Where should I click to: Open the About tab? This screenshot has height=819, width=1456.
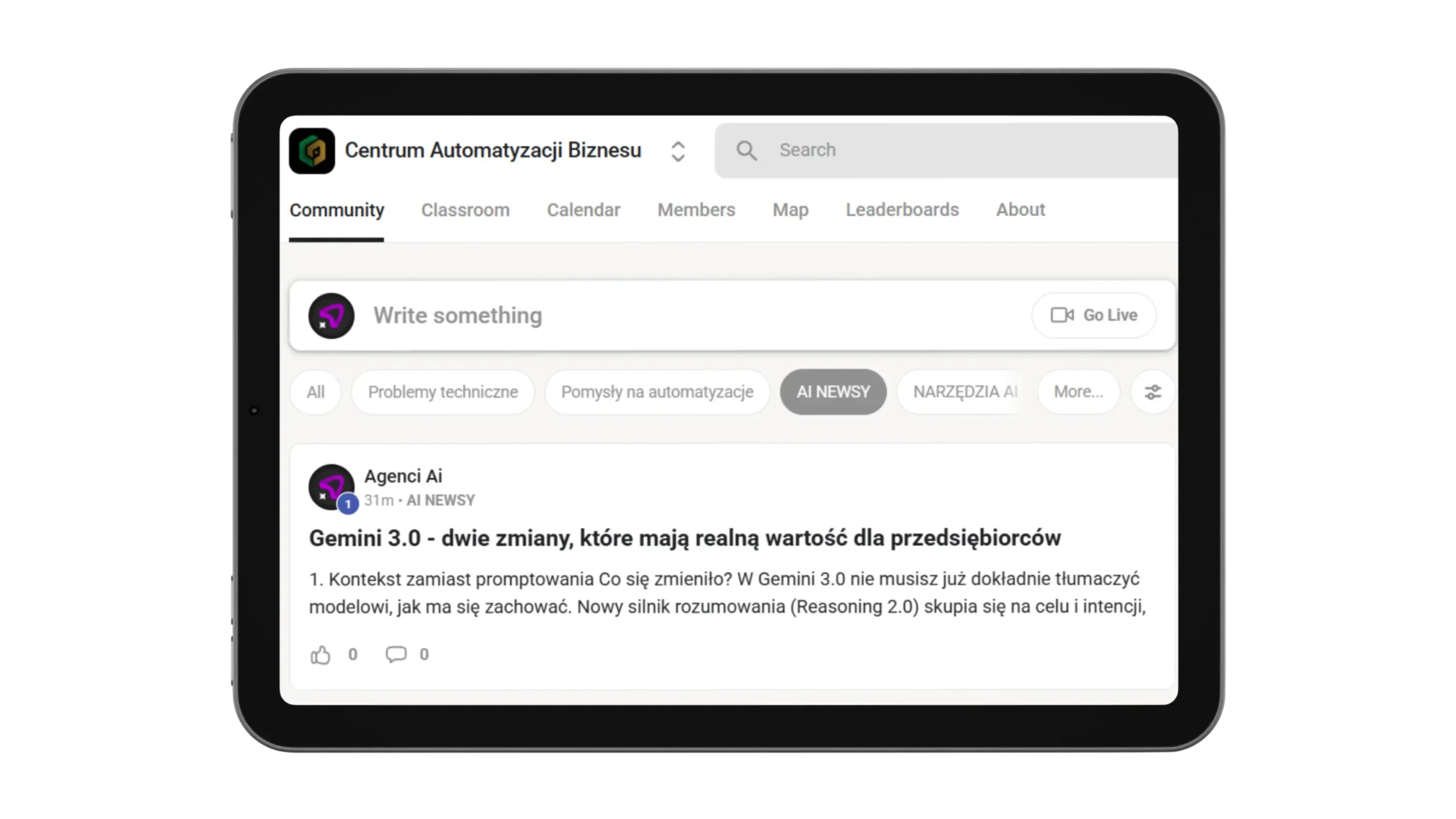point(1020,210)
